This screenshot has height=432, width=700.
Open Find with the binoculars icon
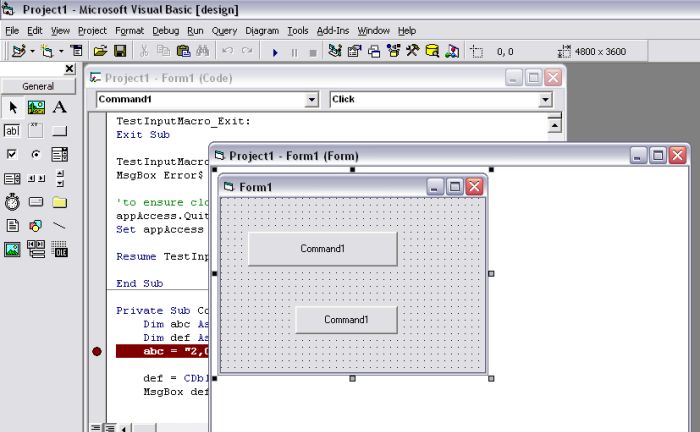pyautogui.click(x=203, y=51)
